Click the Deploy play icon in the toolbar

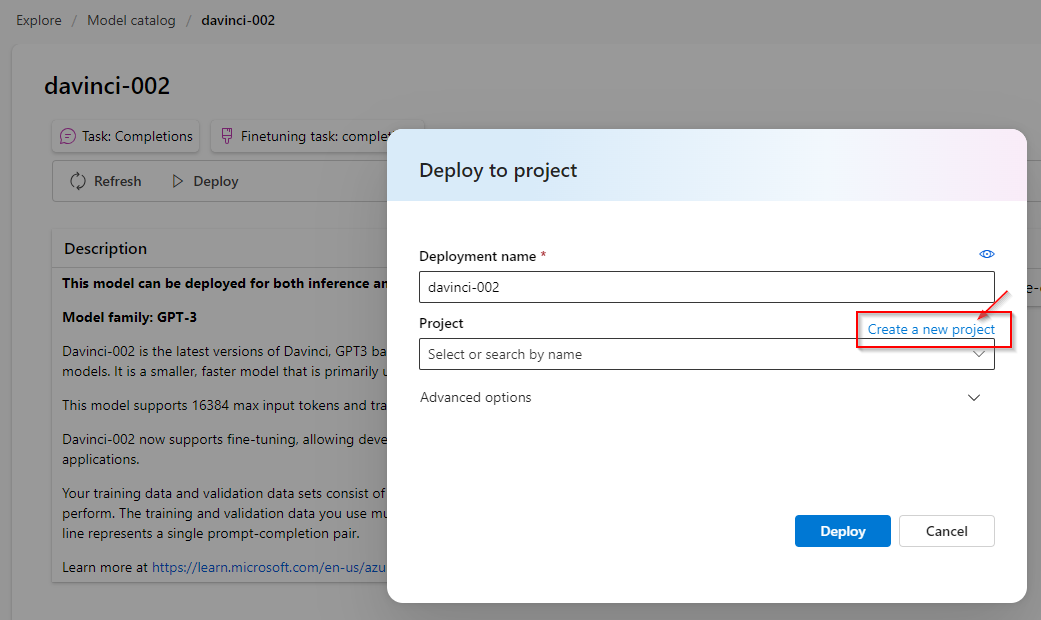pos(180,181)
